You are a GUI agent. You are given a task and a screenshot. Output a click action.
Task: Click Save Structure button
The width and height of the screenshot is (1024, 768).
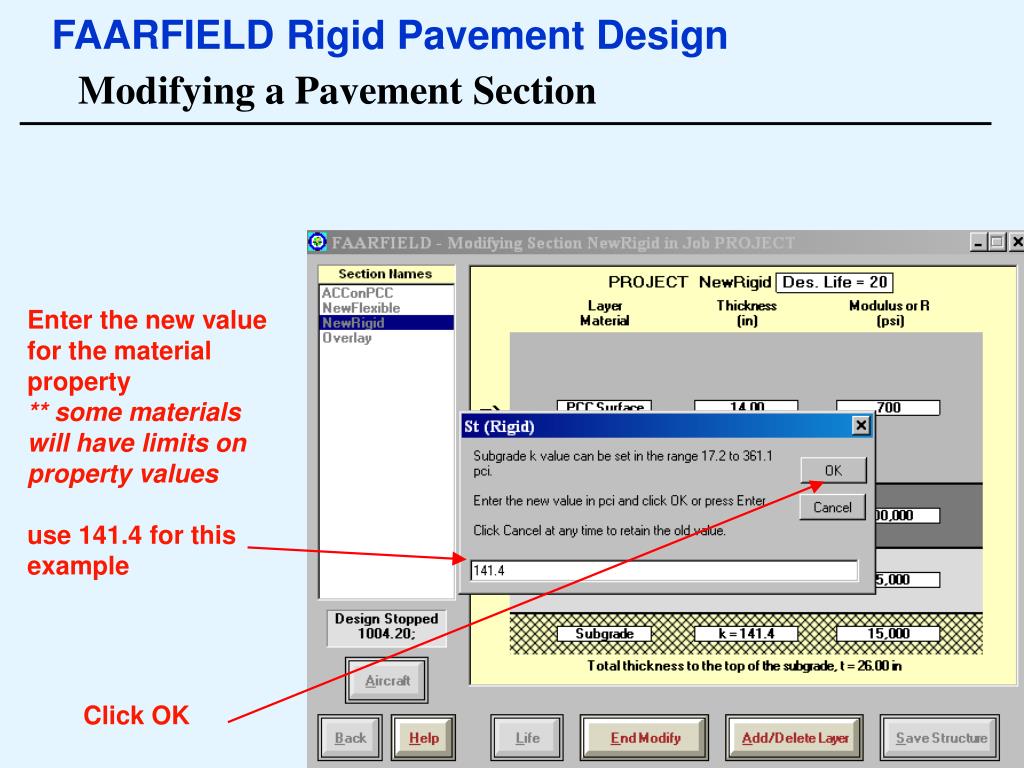940,738
